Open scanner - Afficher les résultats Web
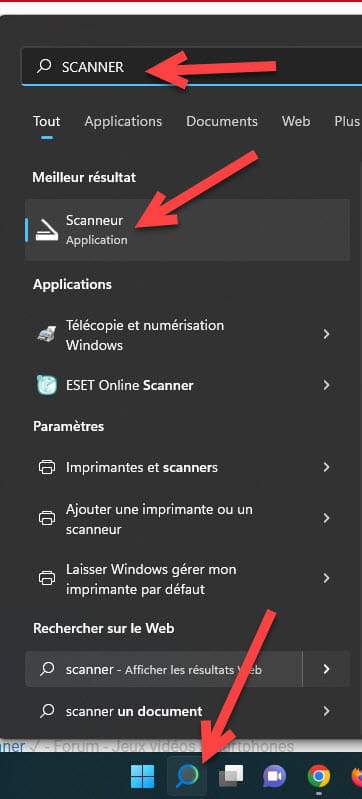This screenshot has height=799, width=362. (164, 669)
